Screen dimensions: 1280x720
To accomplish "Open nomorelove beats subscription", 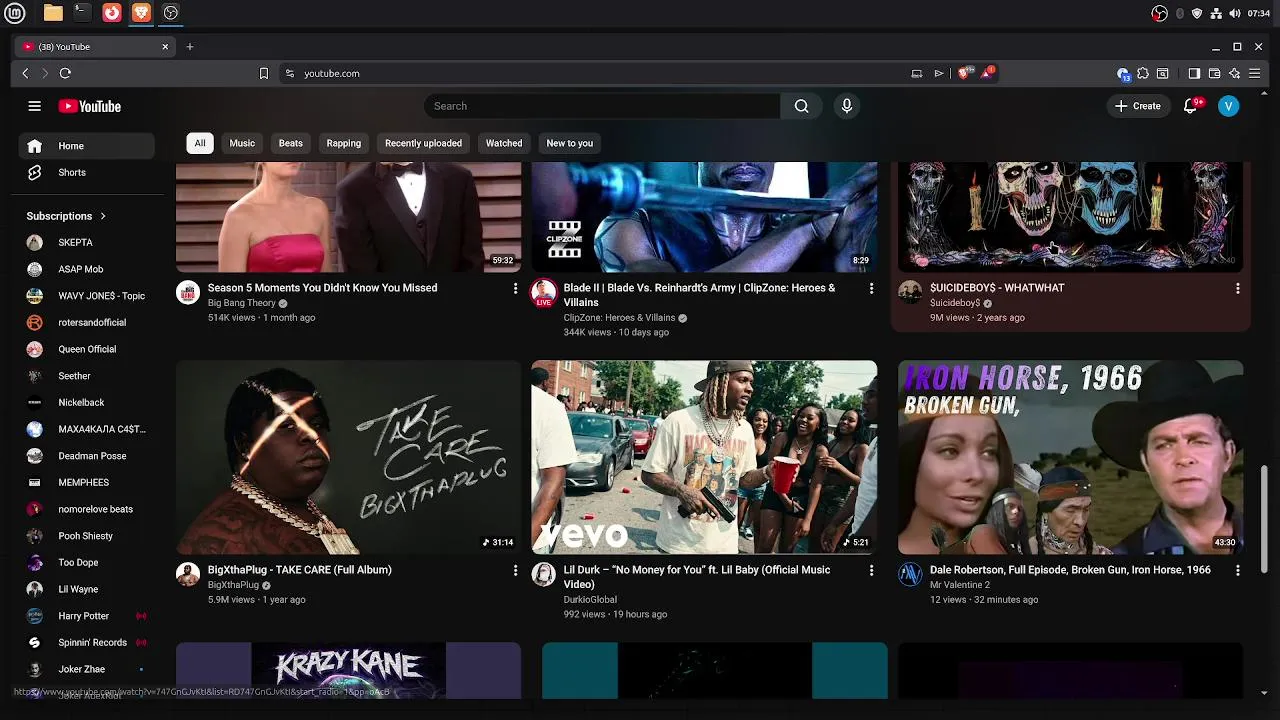I will click(86, 509).
